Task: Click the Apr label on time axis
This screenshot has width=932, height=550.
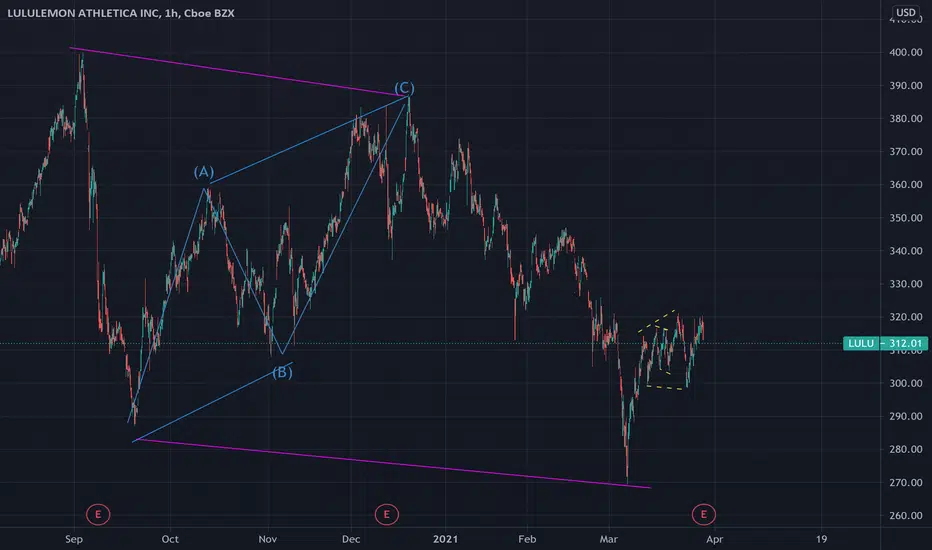Action: (x=714, y=539)
